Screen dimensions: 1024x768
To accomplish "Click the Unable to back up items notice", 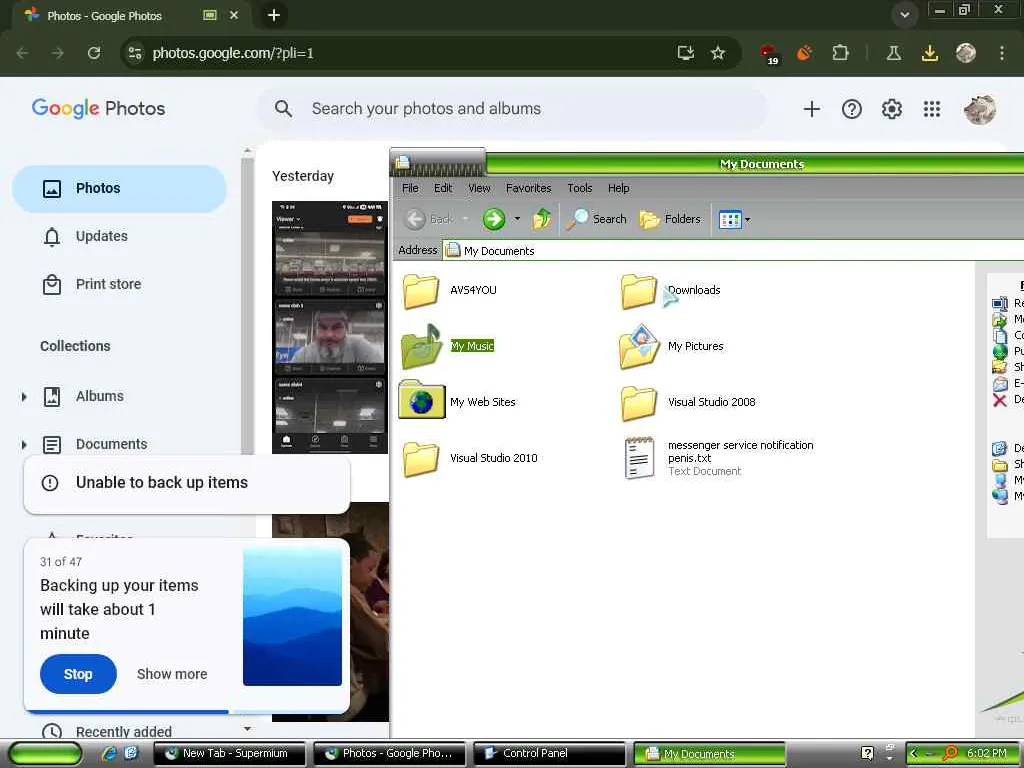I will point(187,483).
